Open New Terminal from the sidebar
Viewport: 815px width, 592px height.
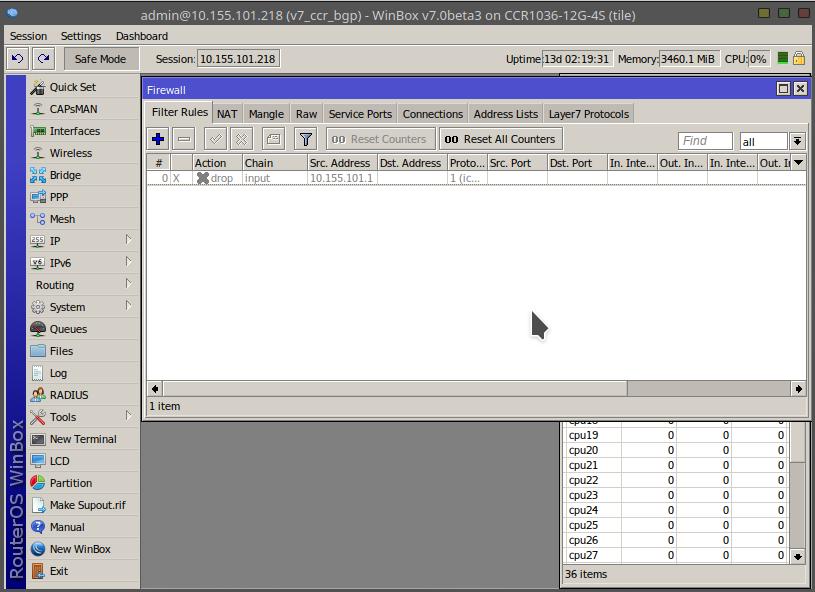coord(82,439)
